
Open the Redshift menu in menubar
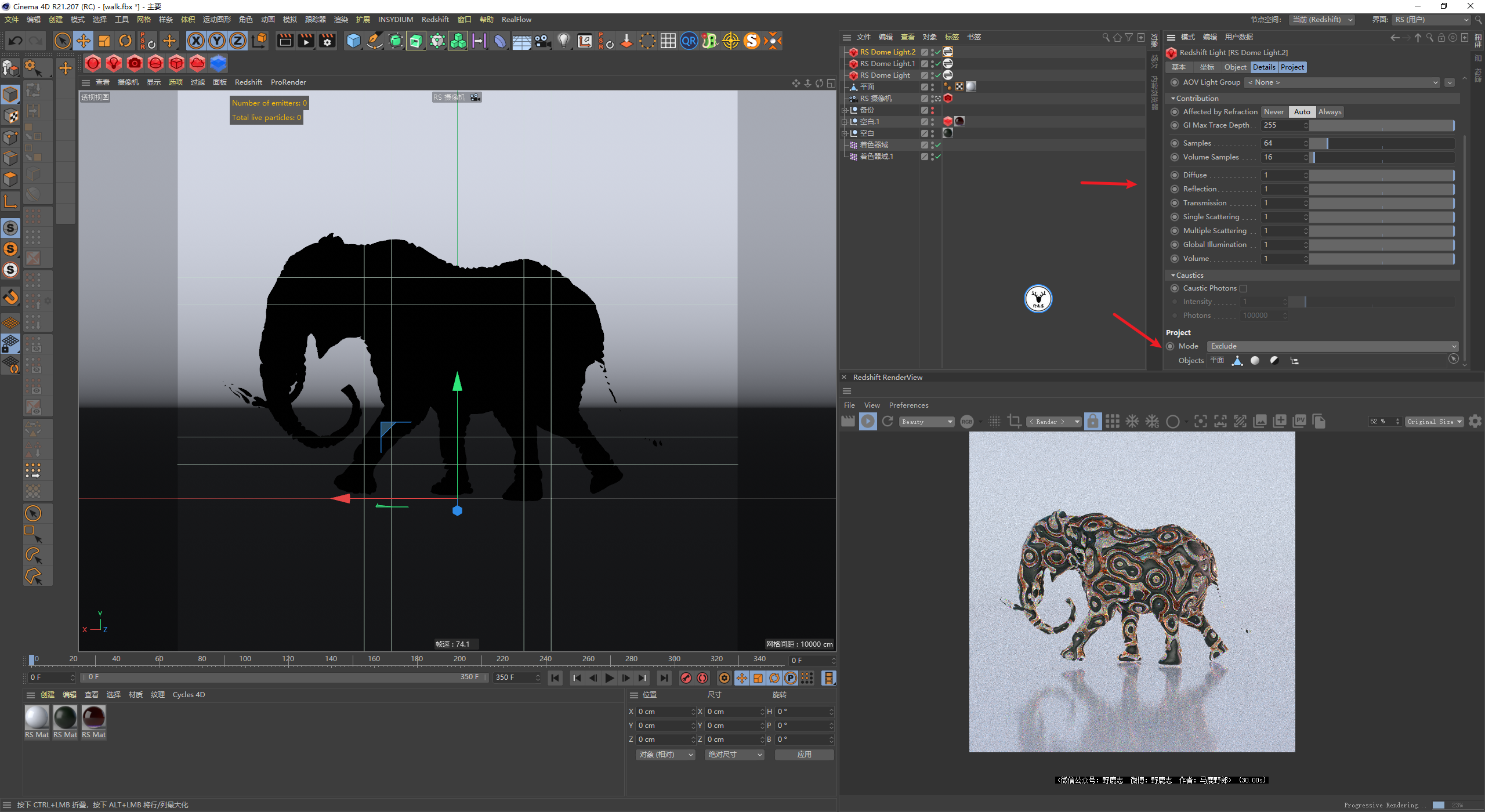pos(435,20)
